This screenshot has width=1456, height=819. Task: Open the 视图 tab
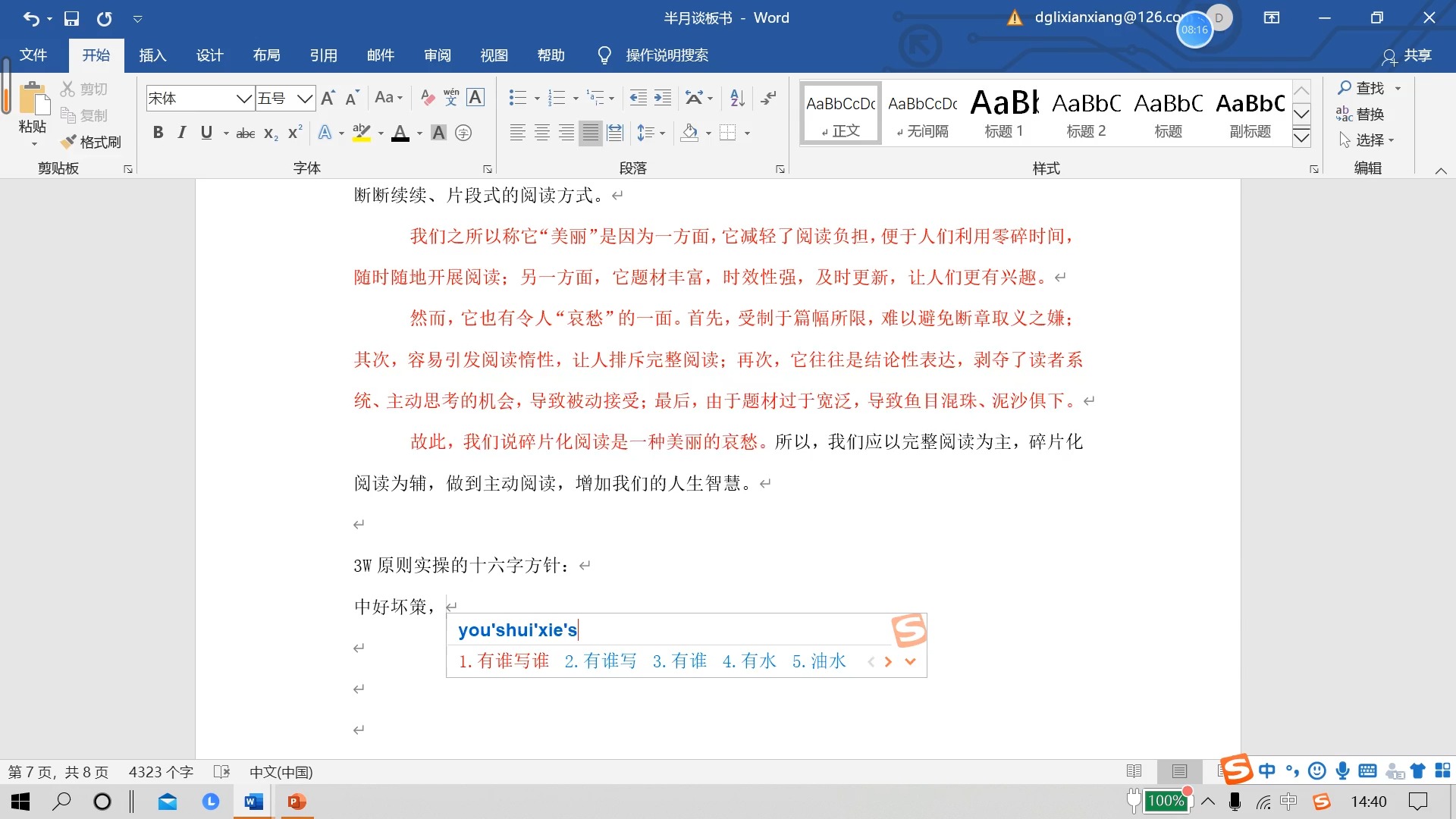(494, 55)
